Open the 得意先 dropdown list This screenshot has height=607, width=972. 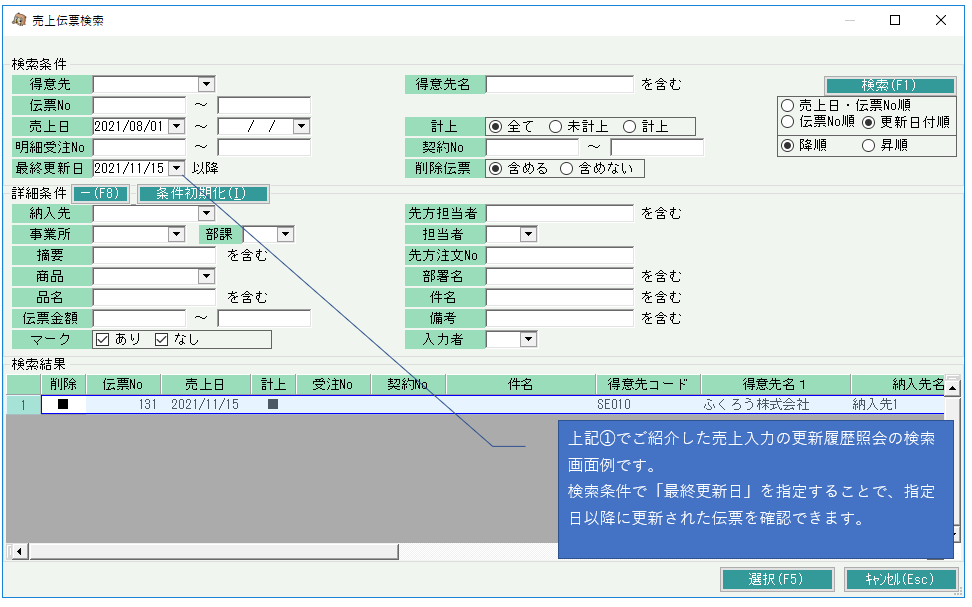206,85
